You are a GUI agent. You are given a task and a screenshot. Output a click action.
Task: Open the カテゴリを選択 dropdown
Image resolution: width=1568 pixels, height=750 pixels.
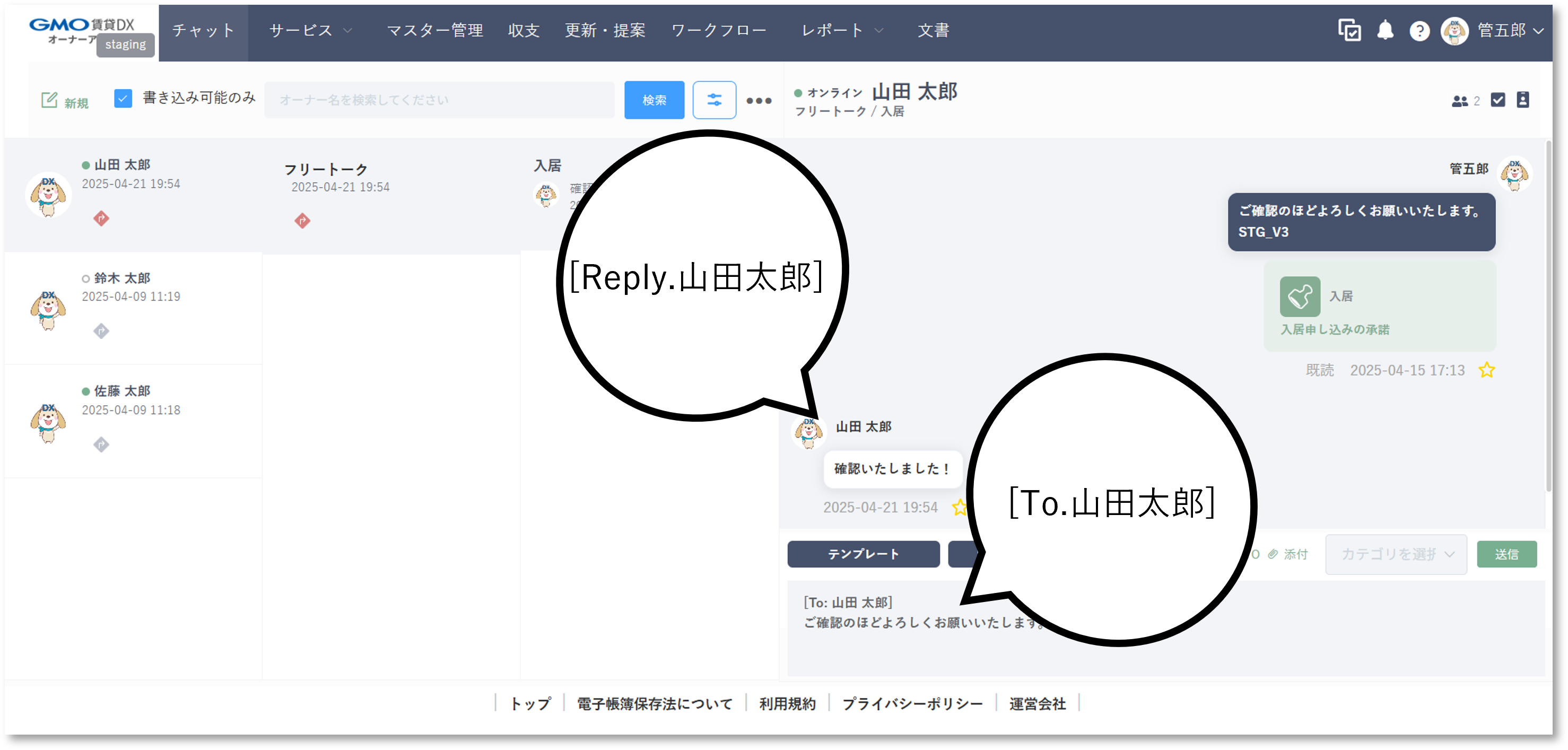[x=1396, y=554]
